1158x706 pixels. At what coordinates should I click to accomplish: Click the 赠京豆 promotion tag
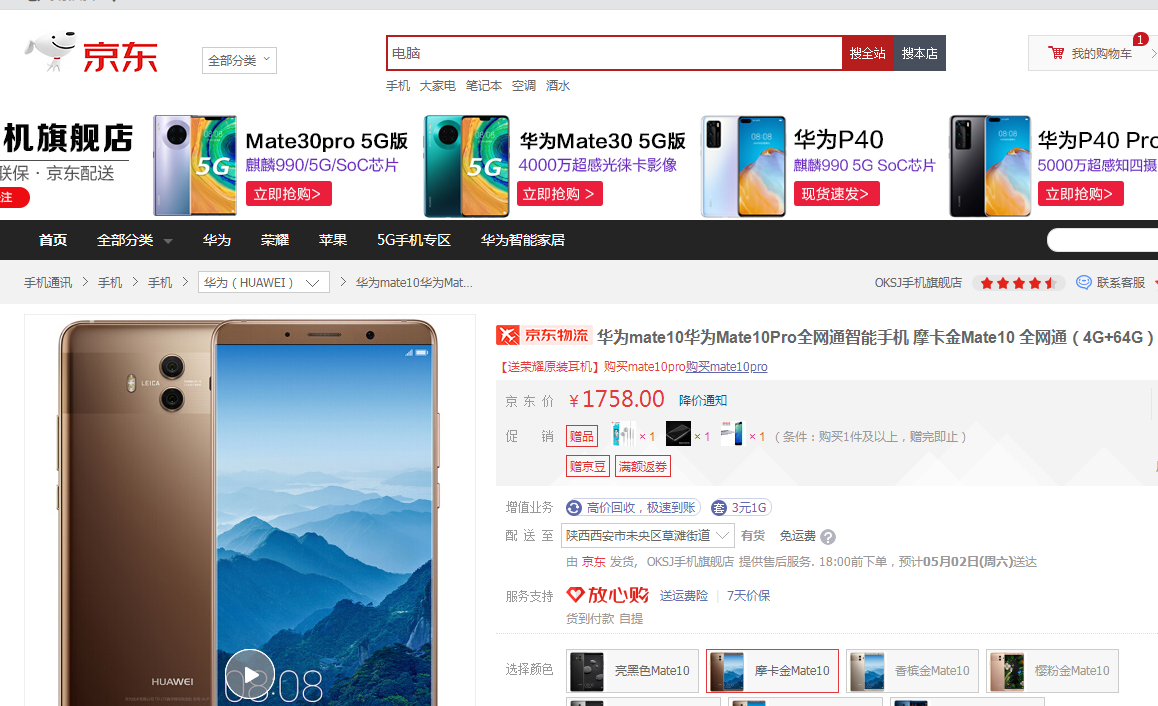pos(588,466)
